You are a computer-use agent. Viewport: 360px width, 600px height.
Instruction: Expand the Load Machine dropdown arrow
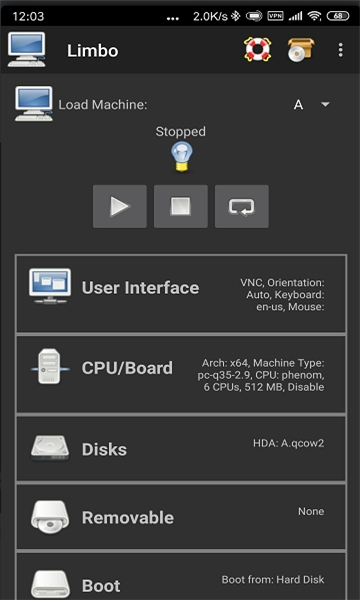pyautogui.click(x=326, y=104)
